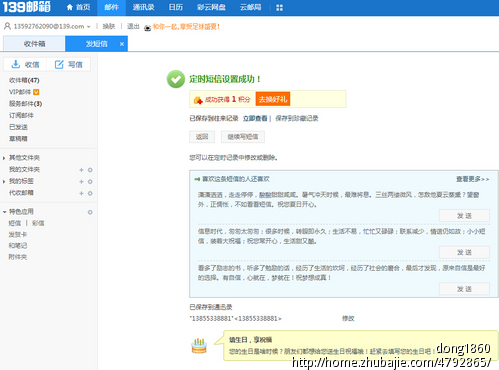Click the 返回 button
This screenshot has height=370, width=499.
coord(202,137)
